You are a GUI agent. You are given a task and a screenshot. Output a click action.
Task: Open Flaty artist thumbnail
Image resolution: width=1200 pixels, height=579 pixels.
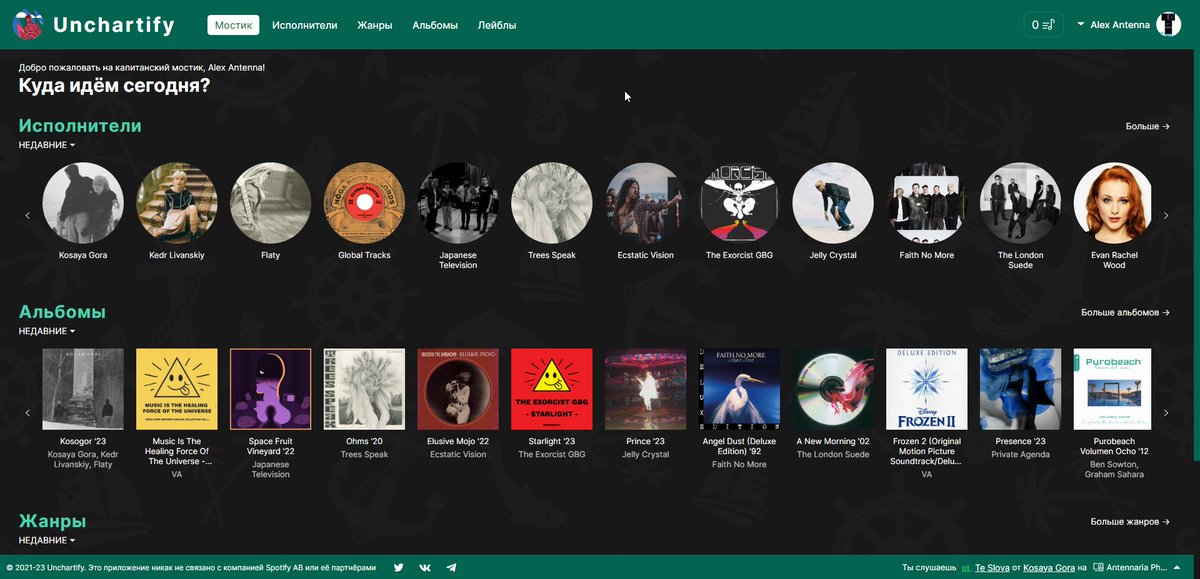coord(271,203)
